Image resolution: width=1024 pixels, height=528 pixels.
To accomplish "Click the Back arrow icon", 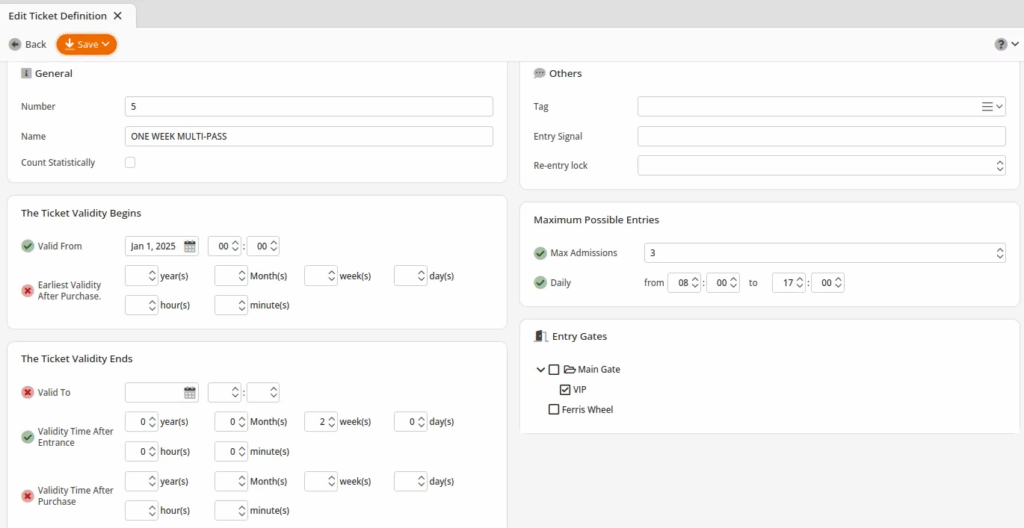I will coord(14,44).
